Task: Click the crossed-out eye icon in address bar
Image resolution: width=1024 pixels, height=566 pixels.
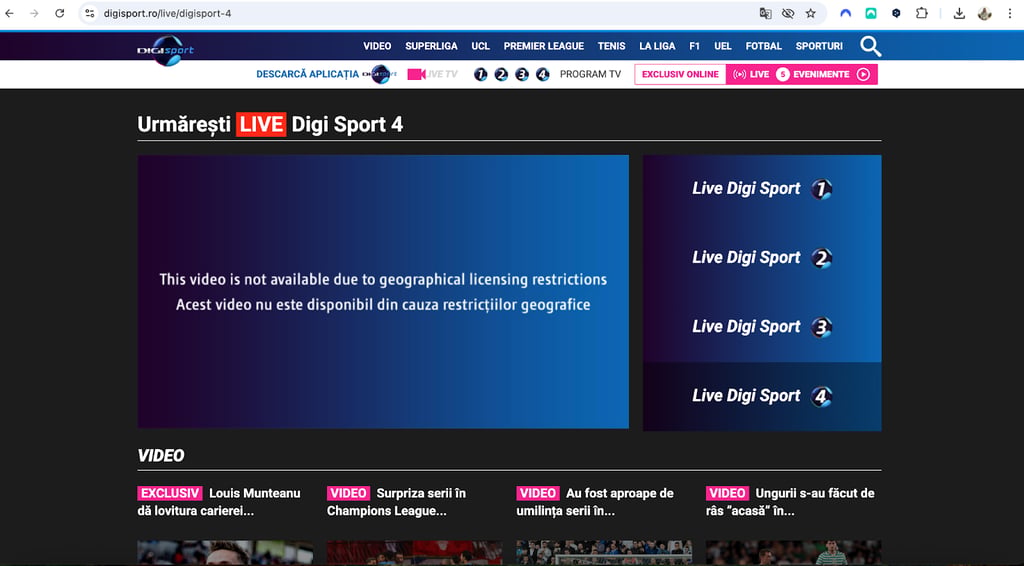Action: point(788,13)
